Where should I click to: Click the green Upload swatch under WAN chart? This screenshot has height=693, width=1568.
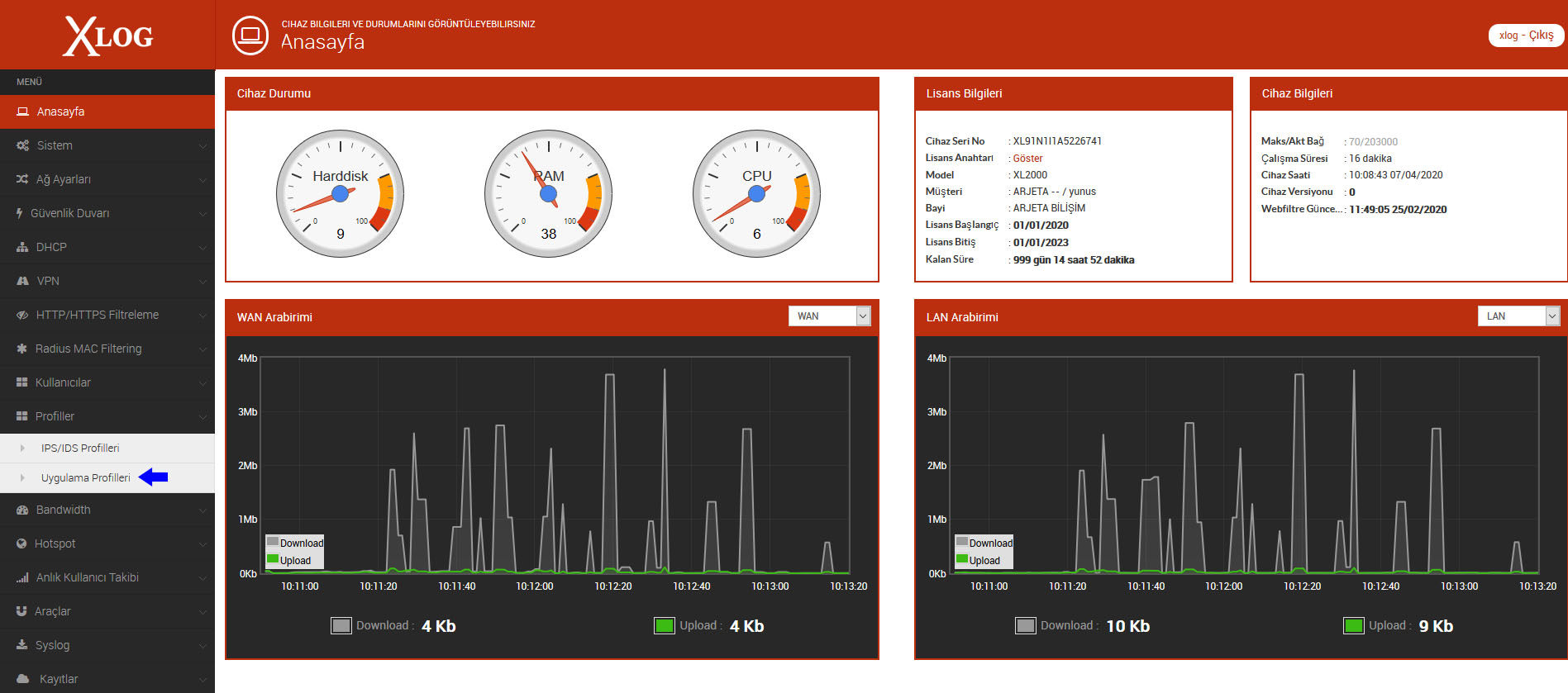(665, 625)
